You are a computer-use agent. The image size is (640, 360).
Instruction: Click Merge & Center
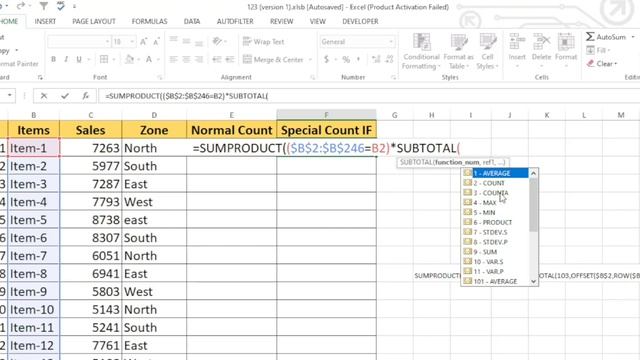tap(273, 60)
